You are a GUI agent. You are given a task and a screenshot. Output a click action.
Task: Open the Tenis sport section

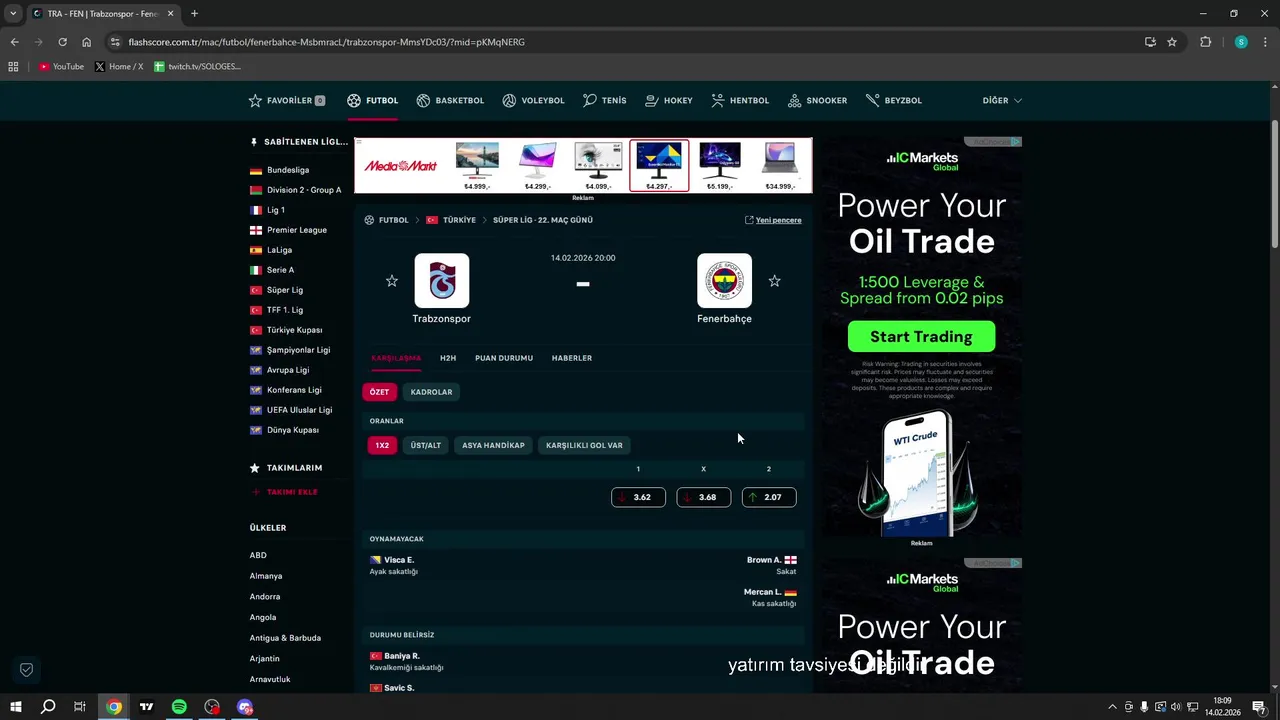pyautogui.click(x=605, y=101)
